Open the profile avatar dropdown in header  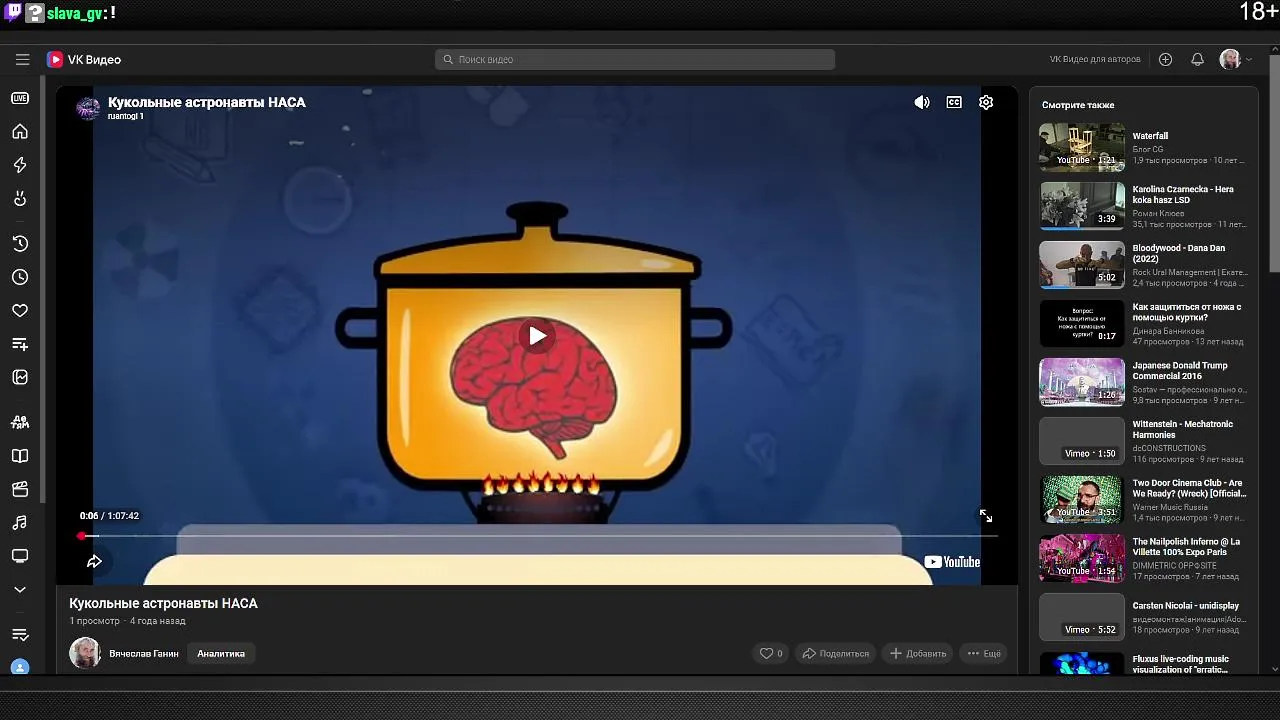pos(1236,60)
